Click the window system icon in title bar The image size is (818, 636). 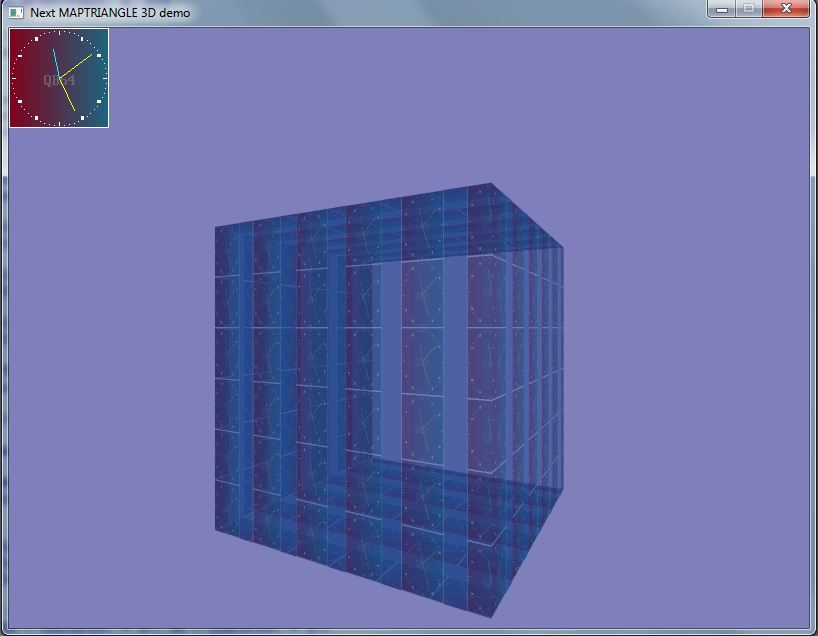click(16, 12)
